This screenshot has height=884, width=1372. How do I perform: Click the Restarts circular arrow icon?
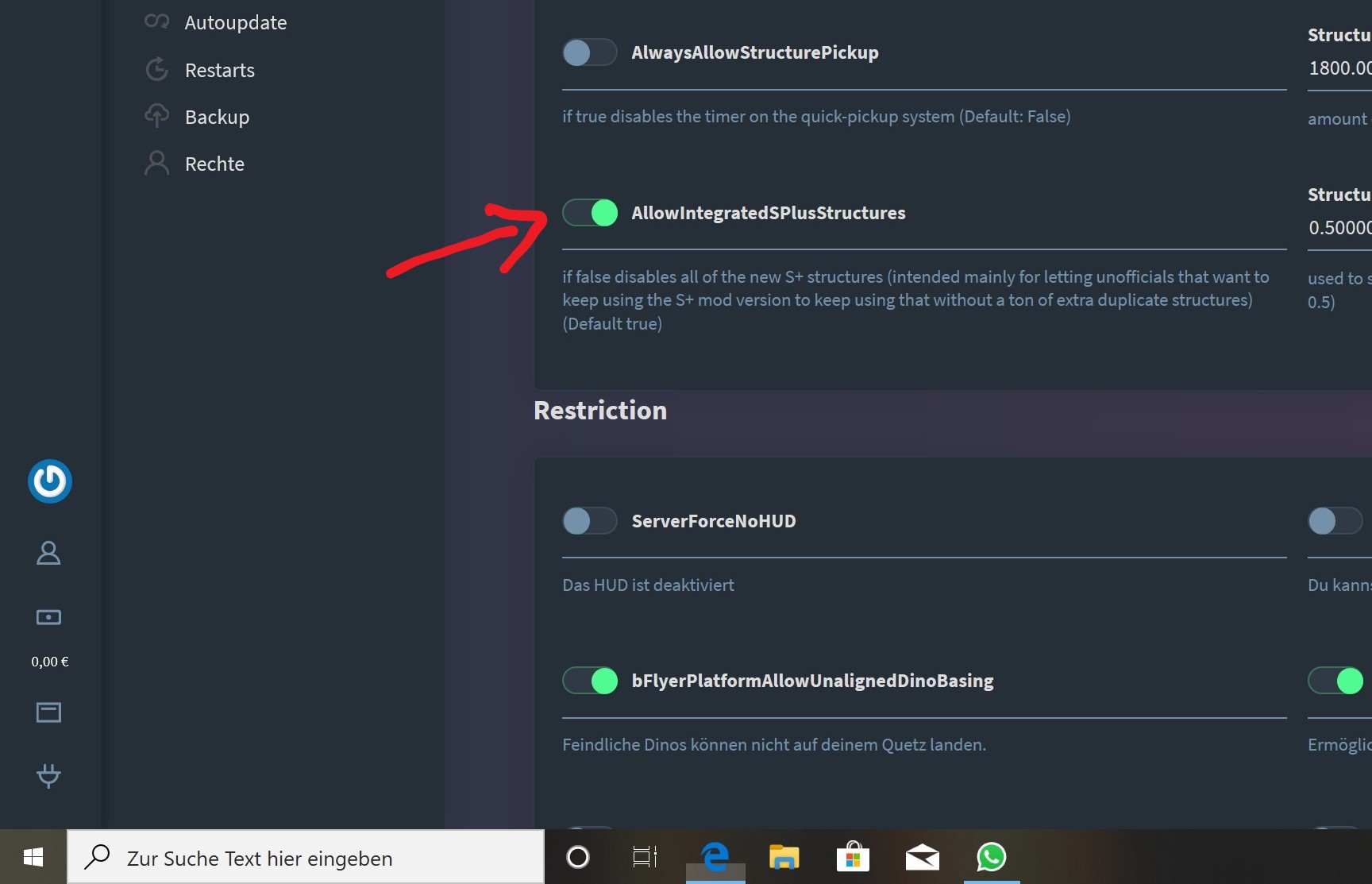click(157, 69)
